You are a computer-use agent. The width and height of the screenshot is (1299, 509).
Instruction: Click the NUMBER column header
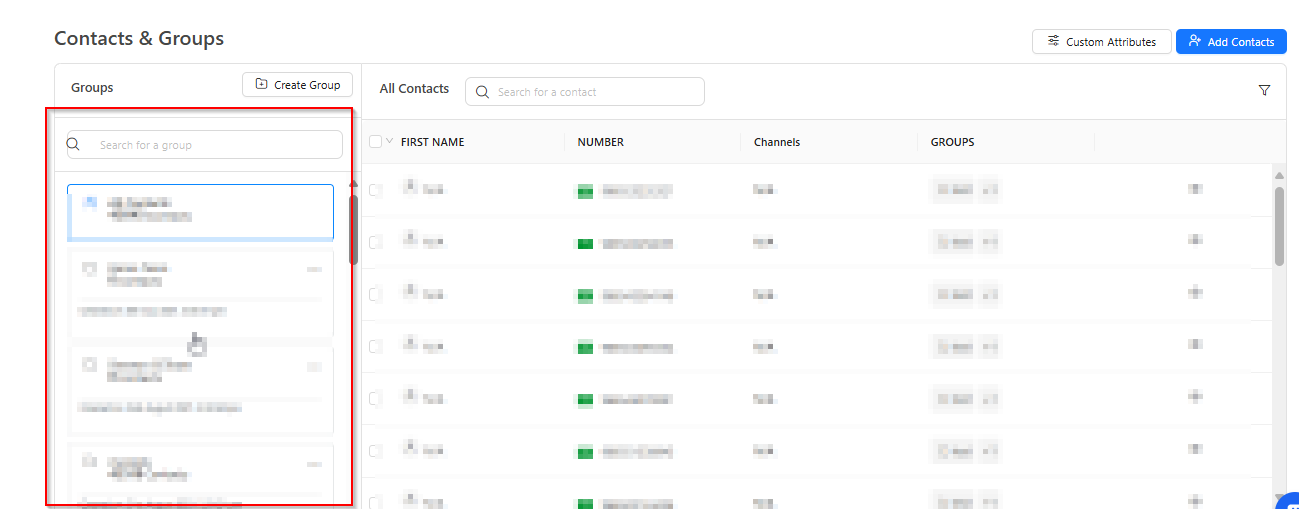pyautogui.click(x=600, y=142)
